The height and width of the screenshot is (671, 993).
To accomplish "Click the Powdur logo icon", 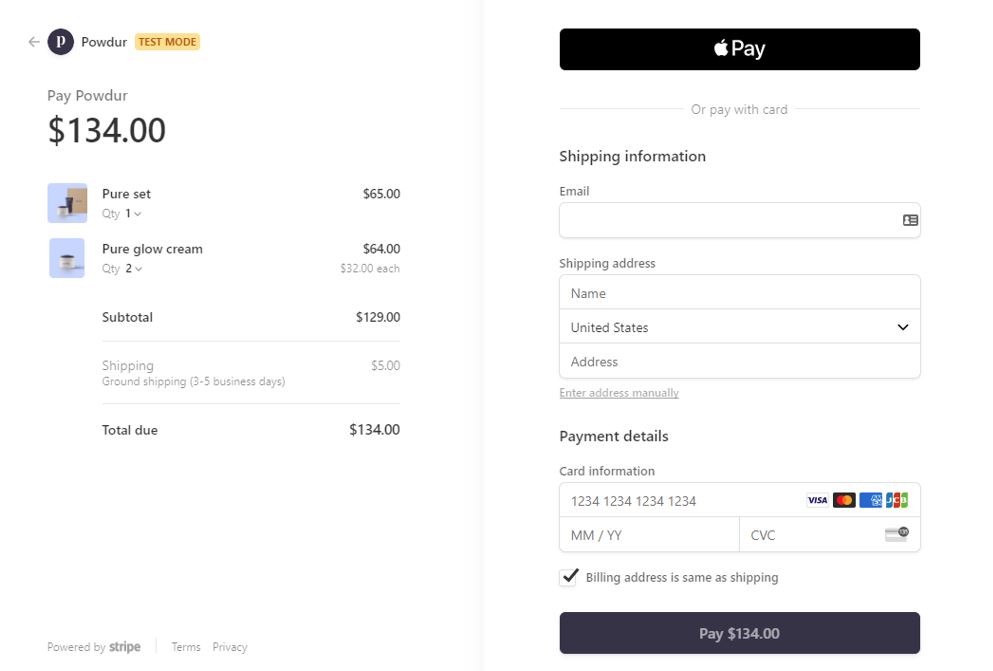I will [x=61, y=42].
